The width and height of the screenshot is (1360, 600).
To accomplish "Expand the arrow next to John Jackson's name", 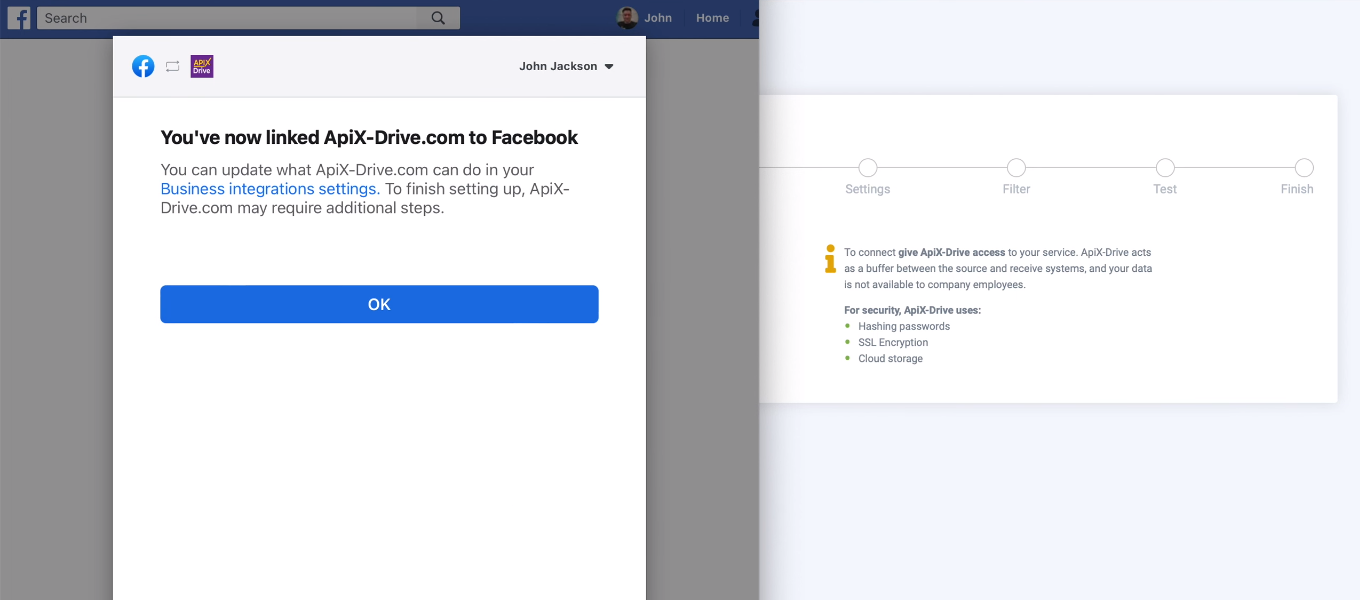I will [x=610, y=66].
